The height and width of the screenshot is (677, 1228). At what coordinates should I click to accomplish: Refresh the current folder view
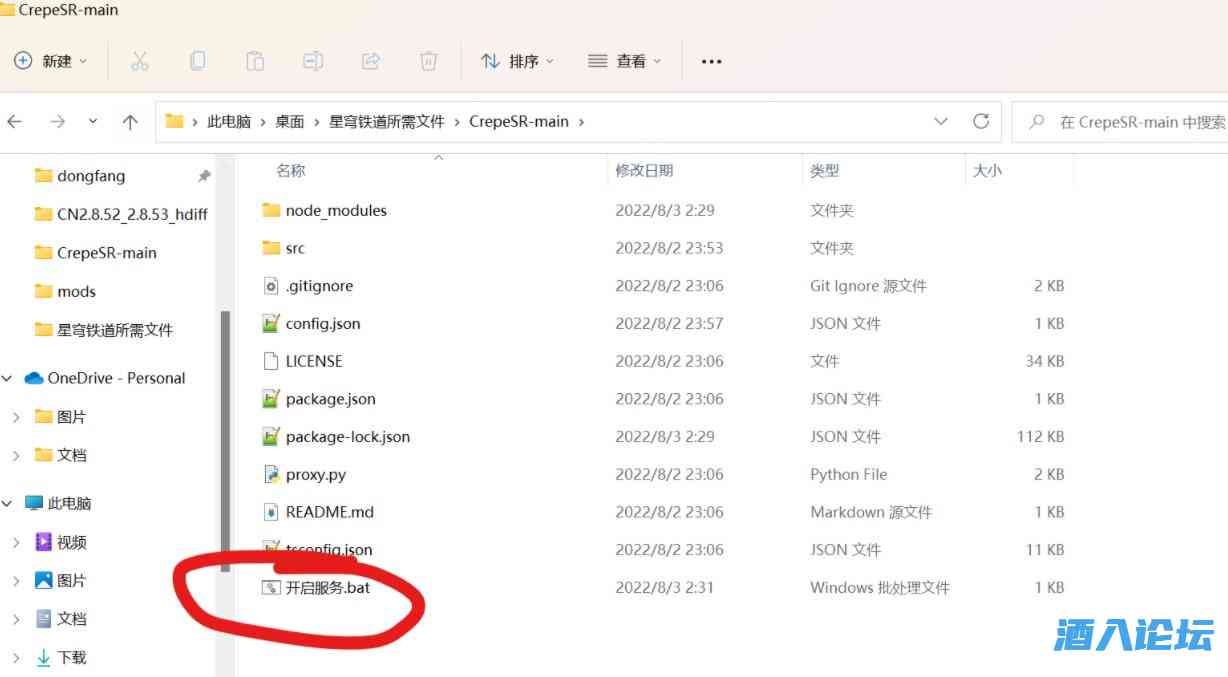[x=981, y=121]
